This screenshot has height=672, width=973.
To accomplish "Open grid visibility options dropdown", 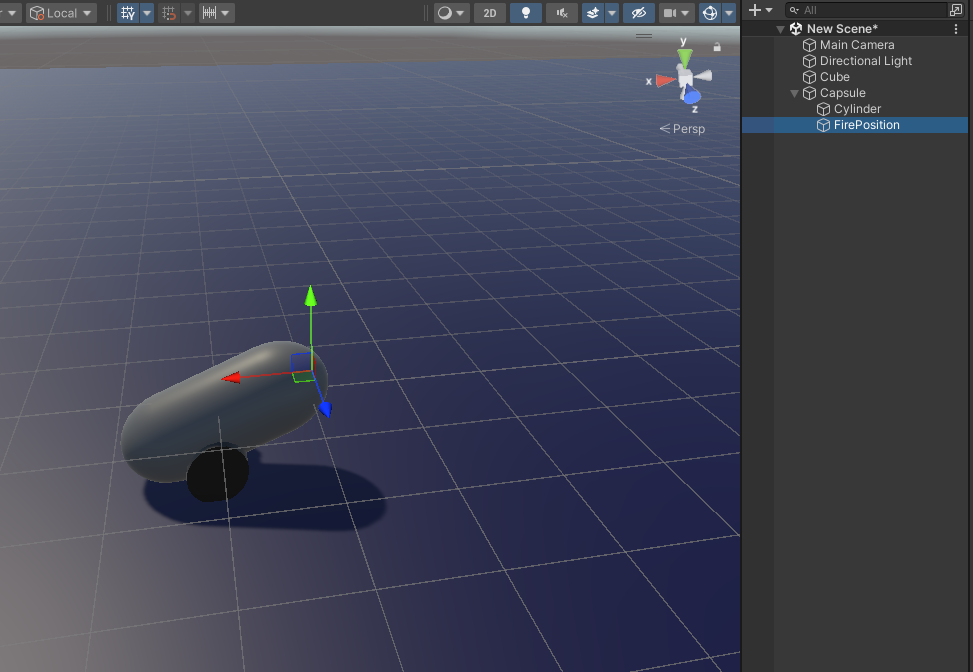I will coord(147,13).
